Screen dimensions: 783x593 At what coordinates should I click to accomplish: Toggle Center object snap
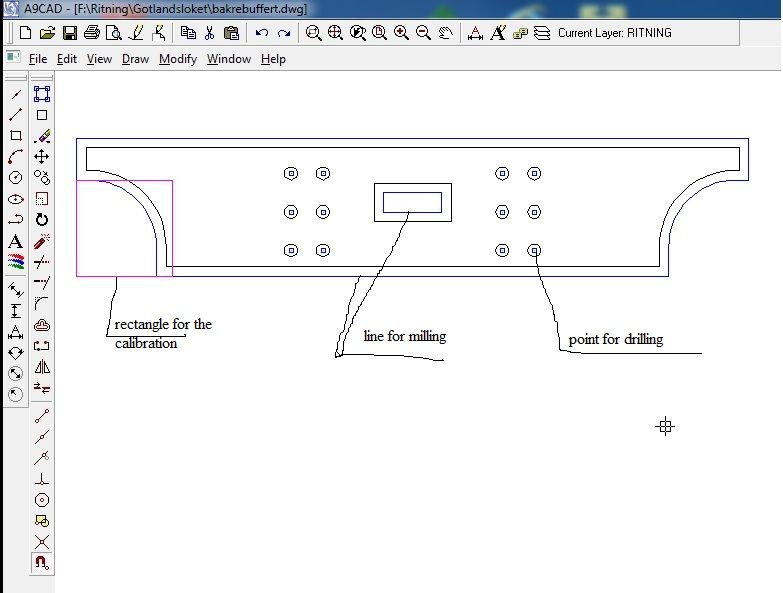point(42,500)
